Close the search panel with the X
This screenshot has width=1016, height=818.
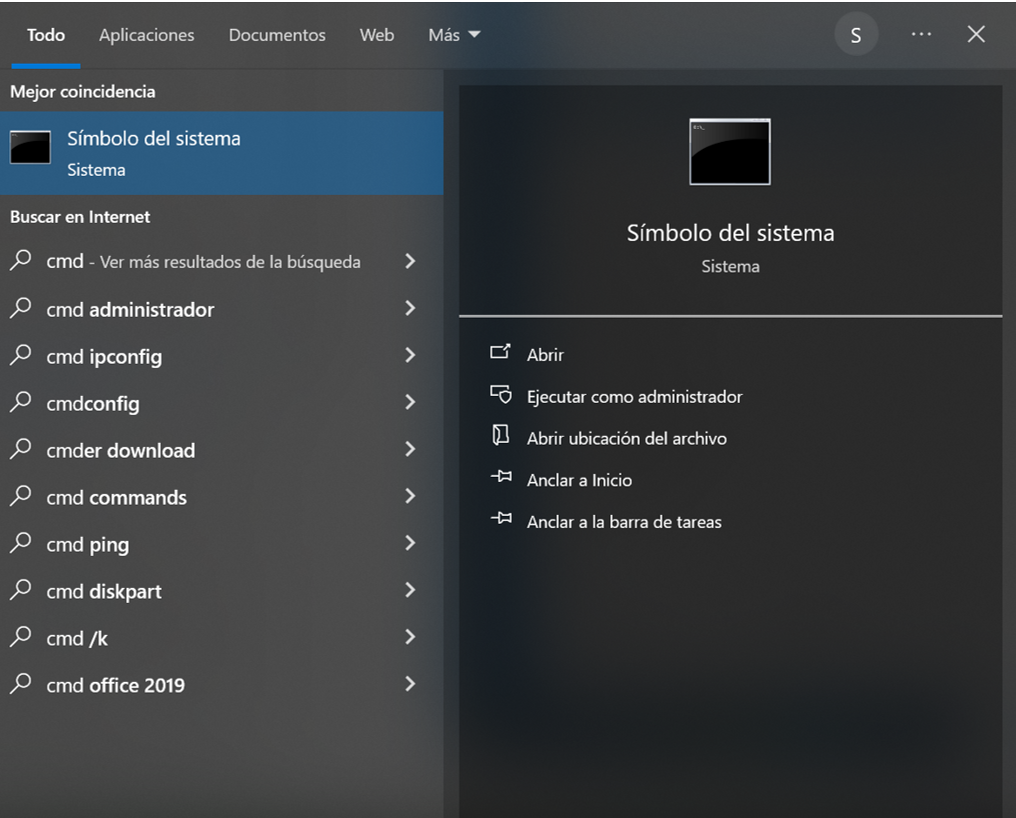click(x=976, y=34)
